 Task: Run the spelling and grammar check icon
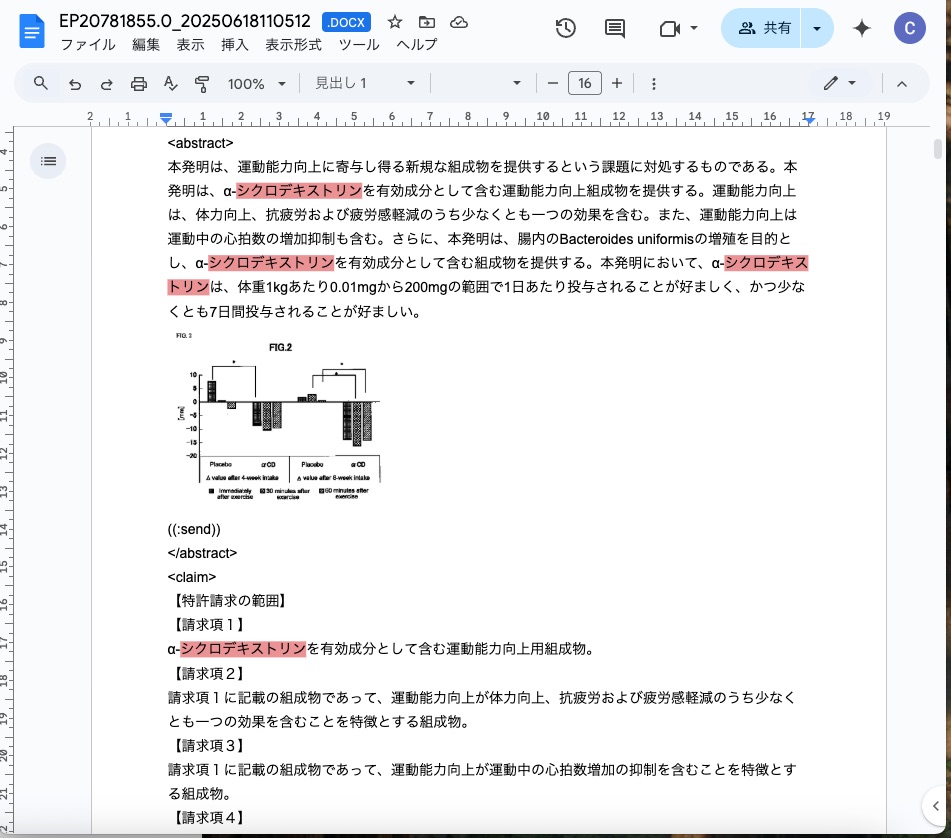point(170,84)
